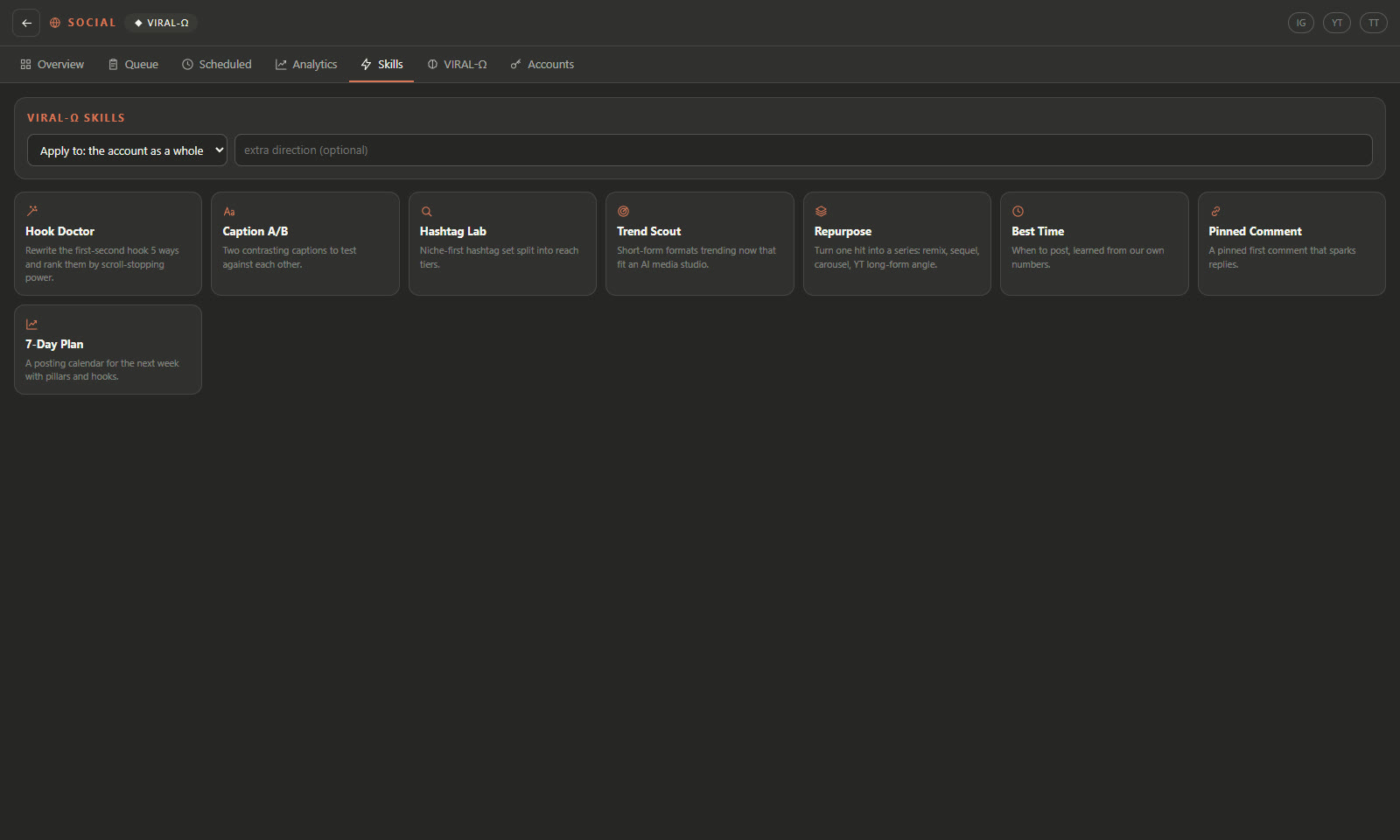Screen dimensions: 1400x840
Task: Focus the extra direction input field
Action: coord(803,150)
